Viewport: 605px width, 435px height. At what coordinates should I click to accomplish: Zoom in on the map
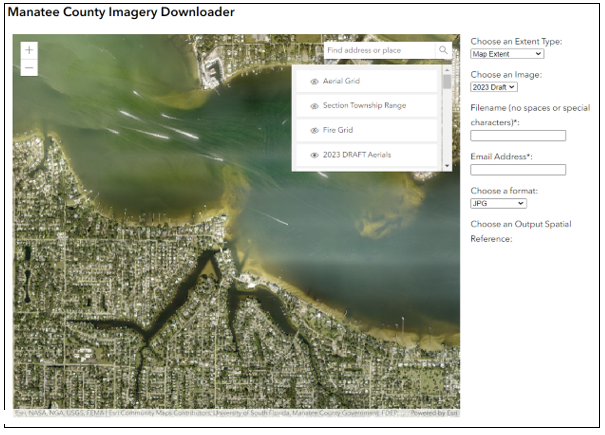point(29,50)
